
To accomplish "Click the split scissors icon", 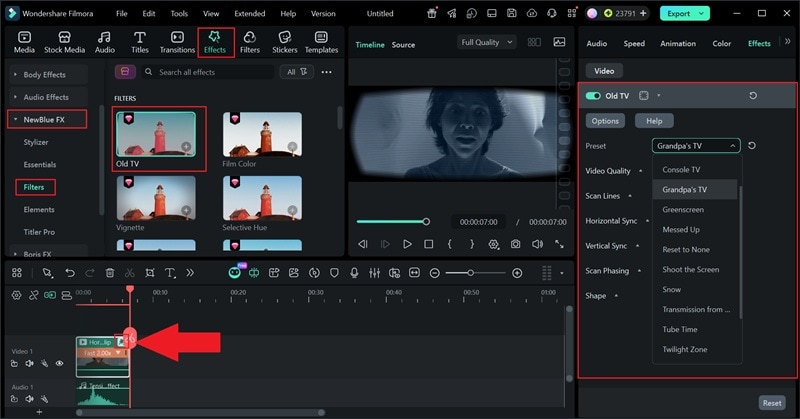I will coord(130,273).
